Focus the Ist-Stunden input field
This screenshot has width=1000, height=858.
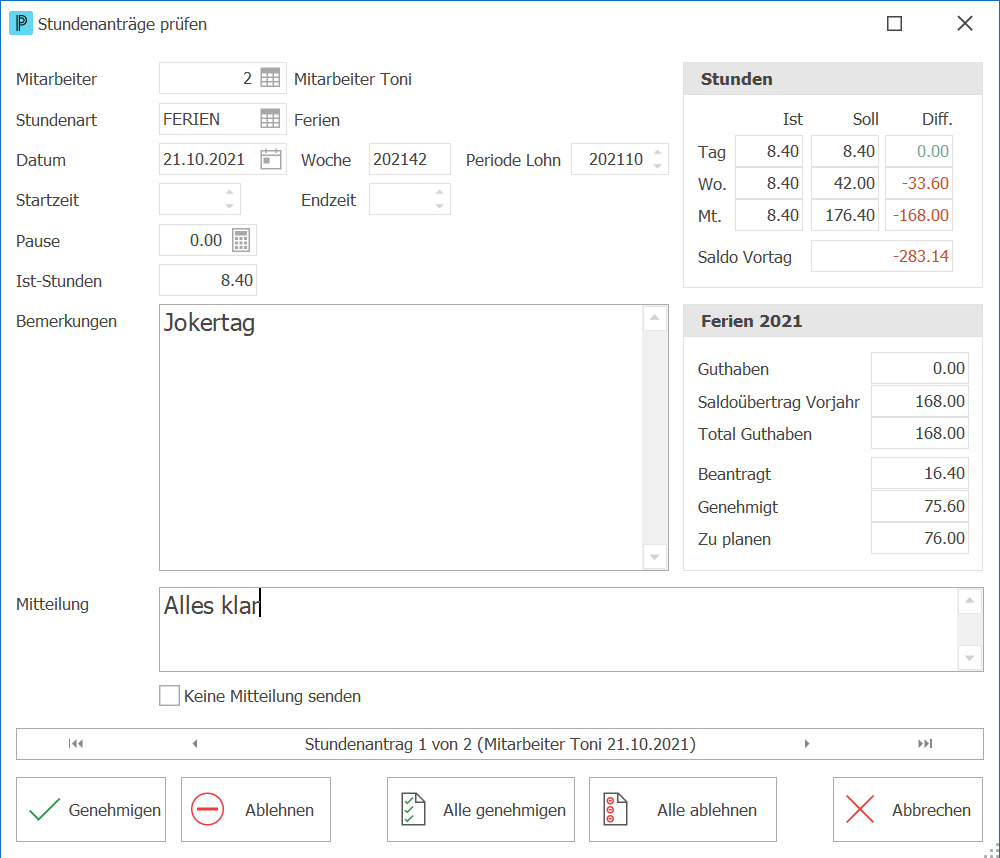pyautogui.click(x=208, y=280)
